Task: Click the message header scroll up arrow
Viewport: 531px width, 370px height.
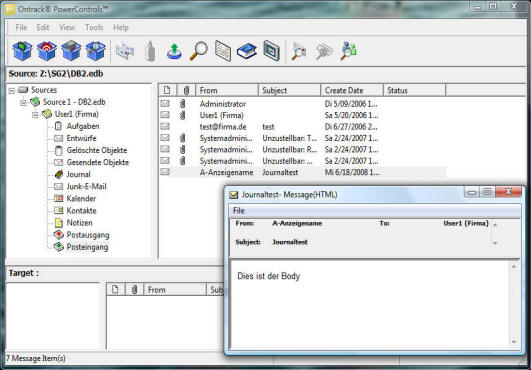Action: click(x=495, y=224)
